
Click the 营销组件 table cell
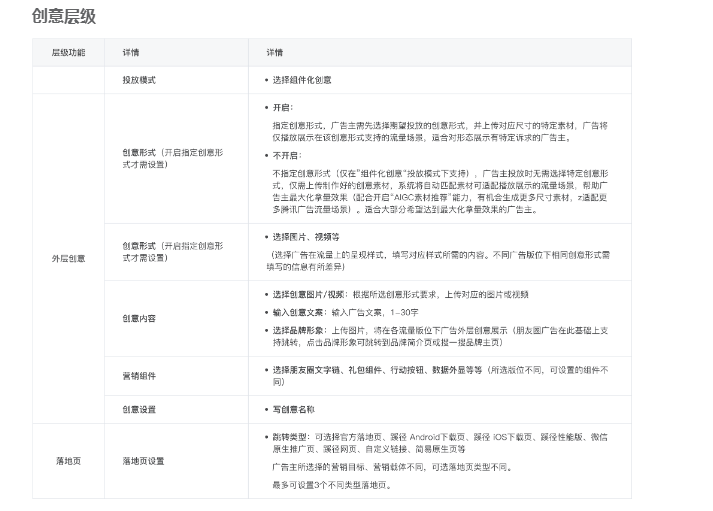coord(139,375)
